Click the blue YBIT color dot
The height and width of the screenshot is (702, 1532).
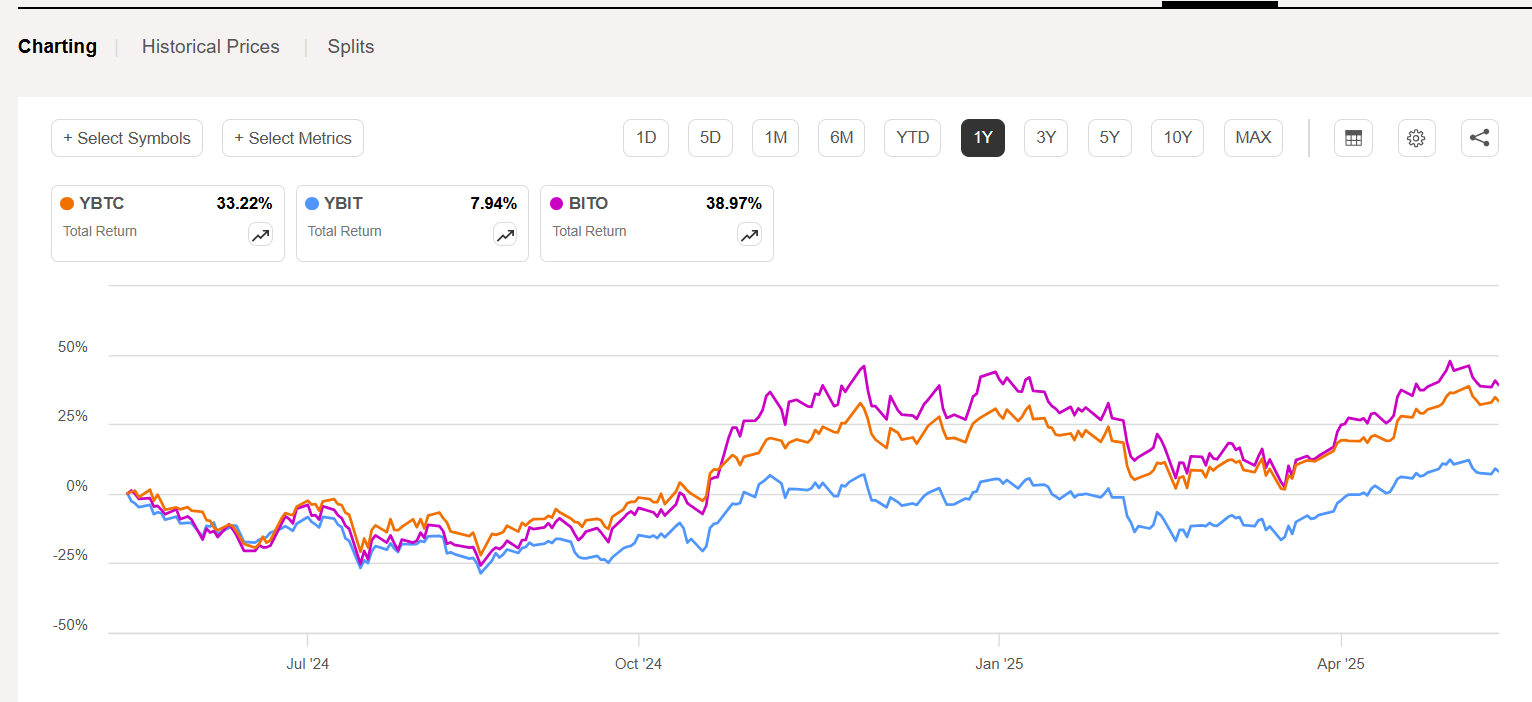(312, 204)
